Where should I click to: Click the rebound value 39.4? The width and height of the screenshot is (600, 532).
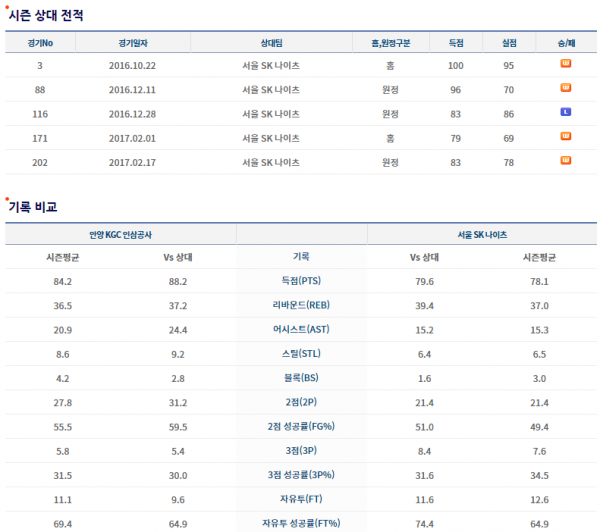tap(424, 306)
